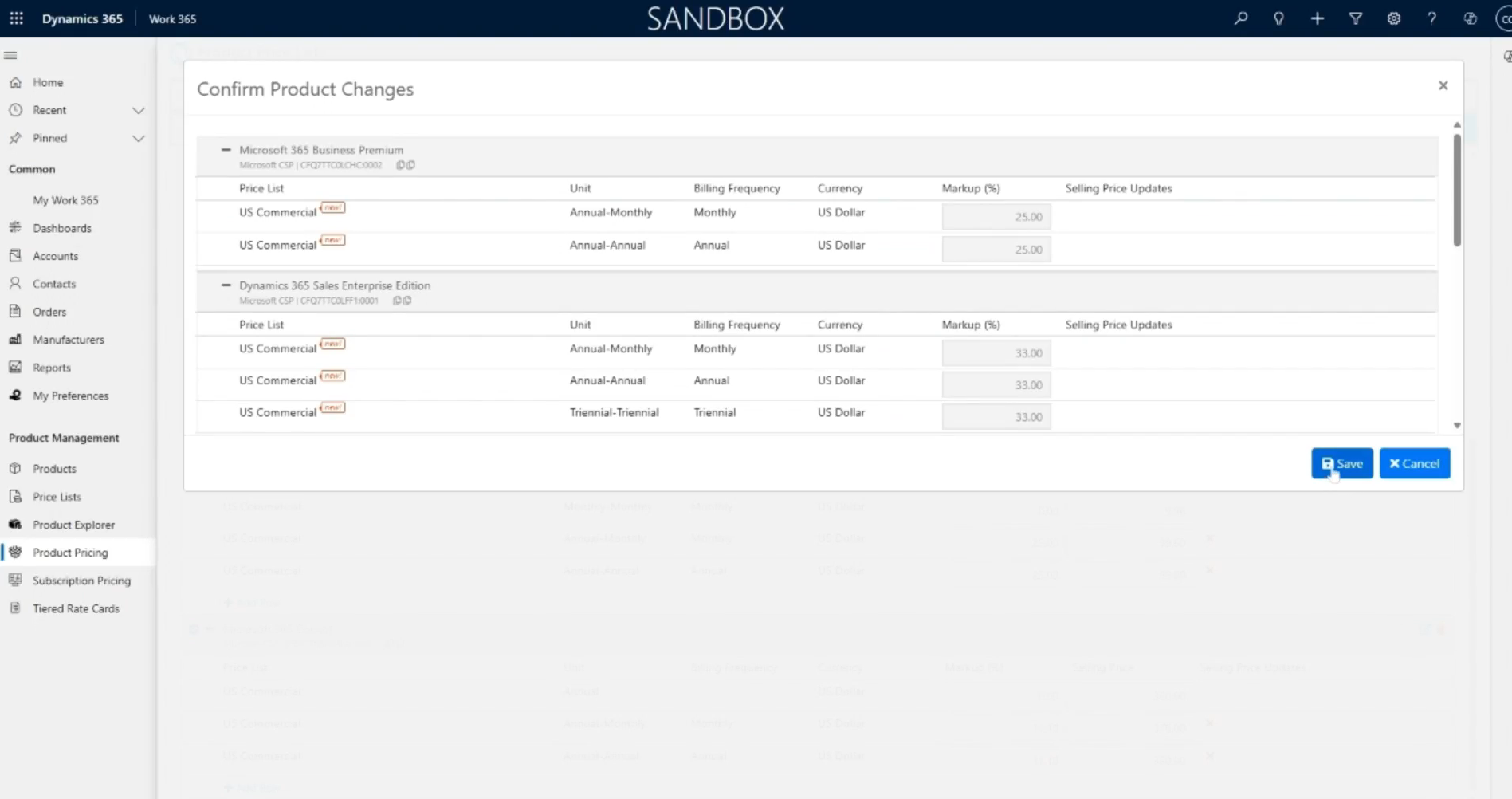This screenshot has height=799, width=1512.
Task: Click the Product Pricing sidebar icon
Action: click(15, 553)
